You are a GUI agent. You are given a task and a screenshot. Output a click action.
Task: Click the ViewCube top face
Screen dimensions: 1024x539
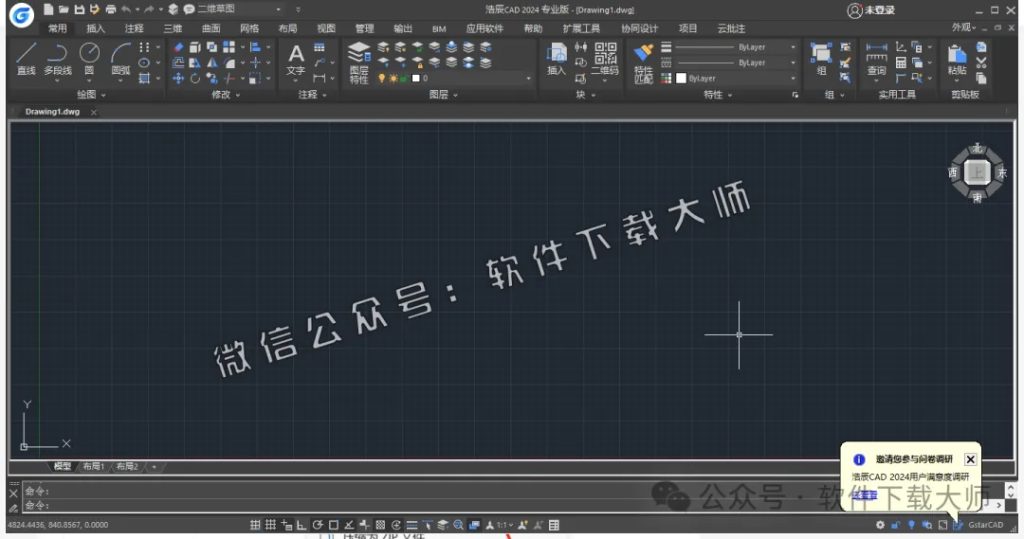pos(977,172)
